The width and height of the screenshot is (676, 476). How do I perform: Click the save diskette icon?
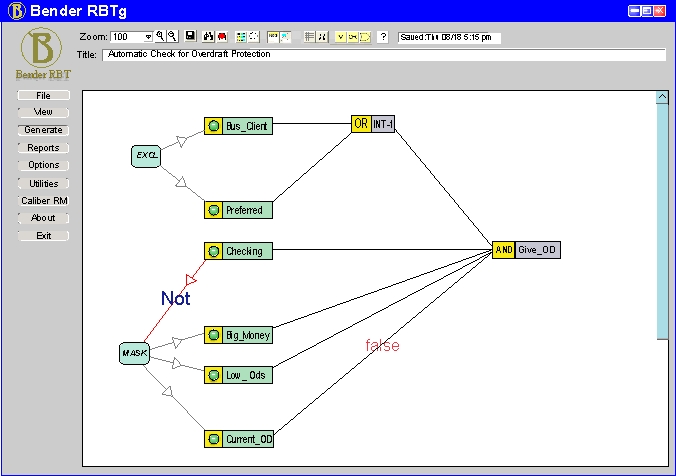[190, 37]
